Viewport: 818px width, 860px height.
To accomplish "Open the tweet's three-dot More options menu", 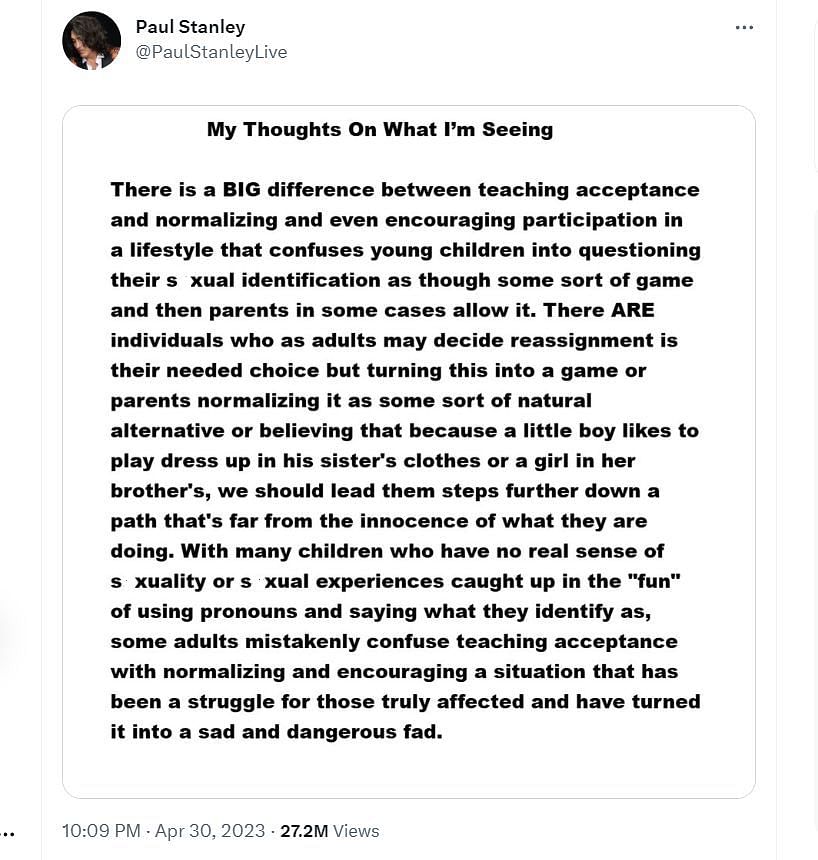I will pyautogui.click(x=744, y=27).
